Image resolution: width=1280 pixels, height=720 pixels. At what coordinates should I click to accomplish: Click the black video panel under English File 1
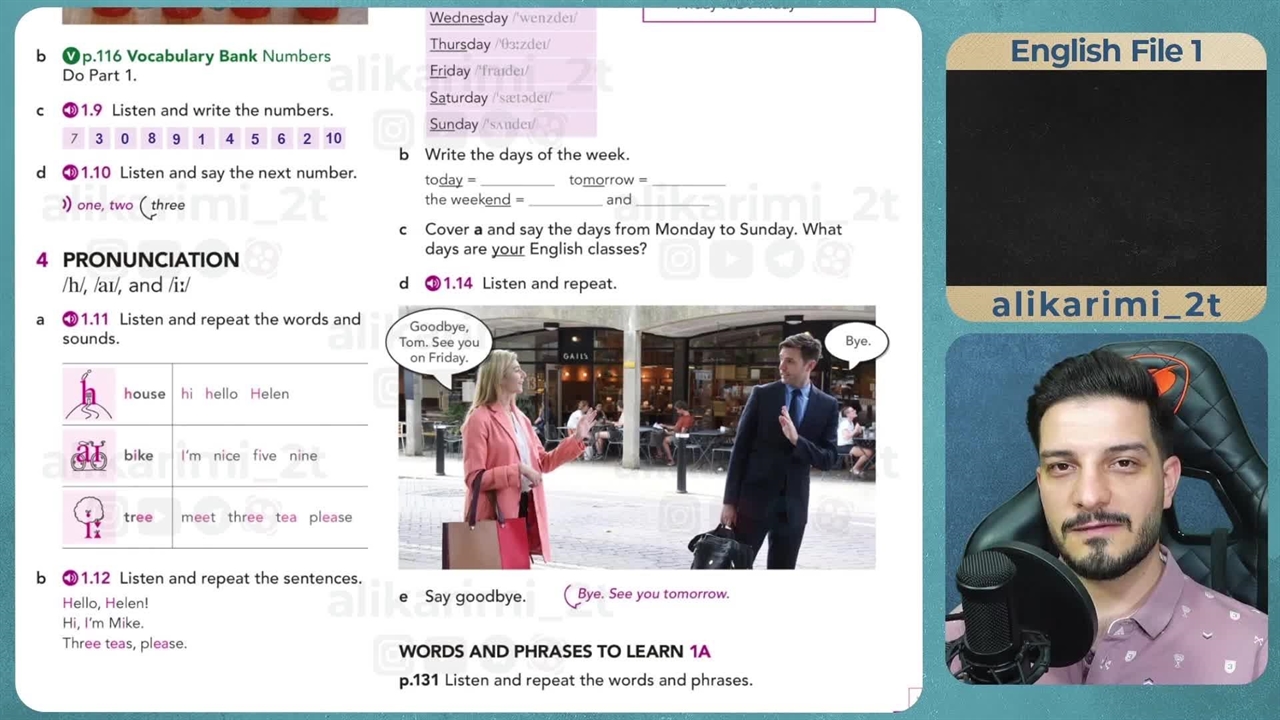1106,177
